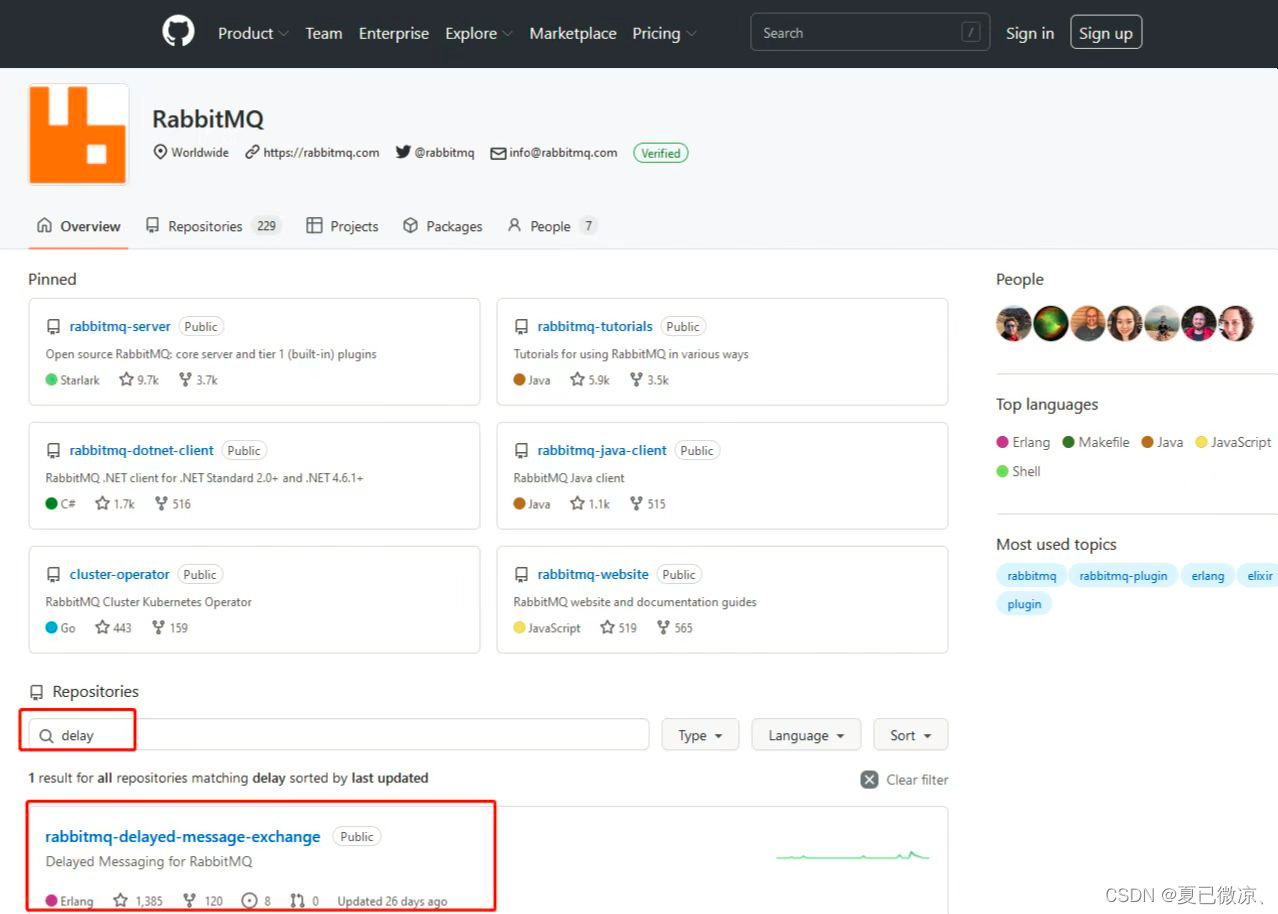
Task: Go to Marketplace
Action: pyautogui.click(x=573, y=33)
